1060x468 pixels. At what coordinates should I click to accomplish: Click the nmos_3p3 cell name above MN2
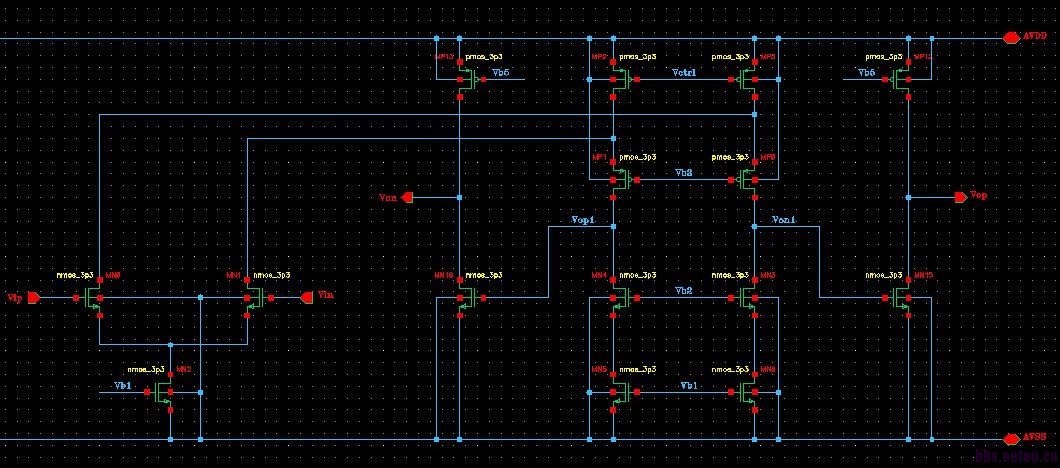(146, 369)
